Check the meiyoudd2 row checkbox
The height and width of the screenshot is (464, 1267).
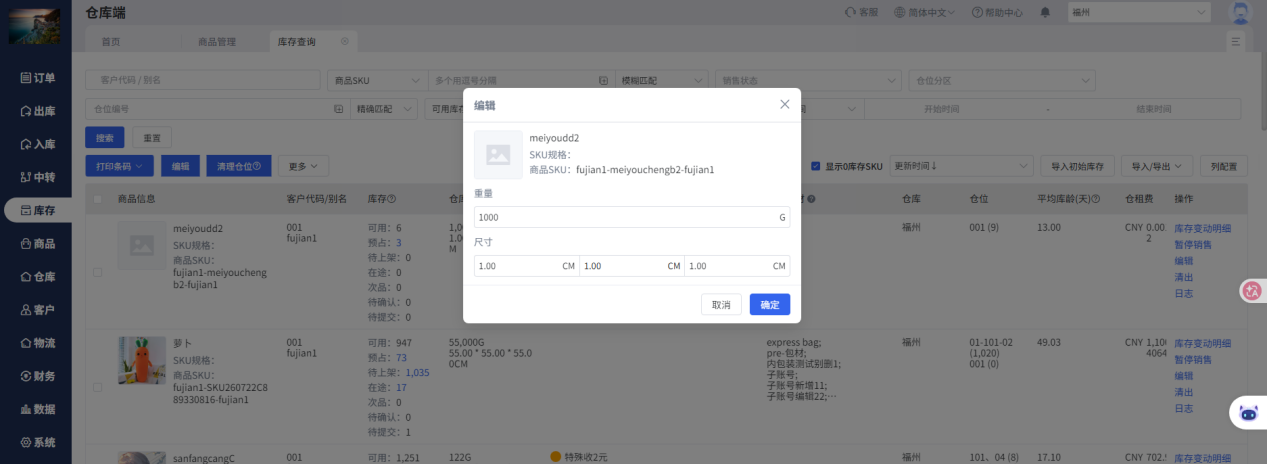point(97,272)
